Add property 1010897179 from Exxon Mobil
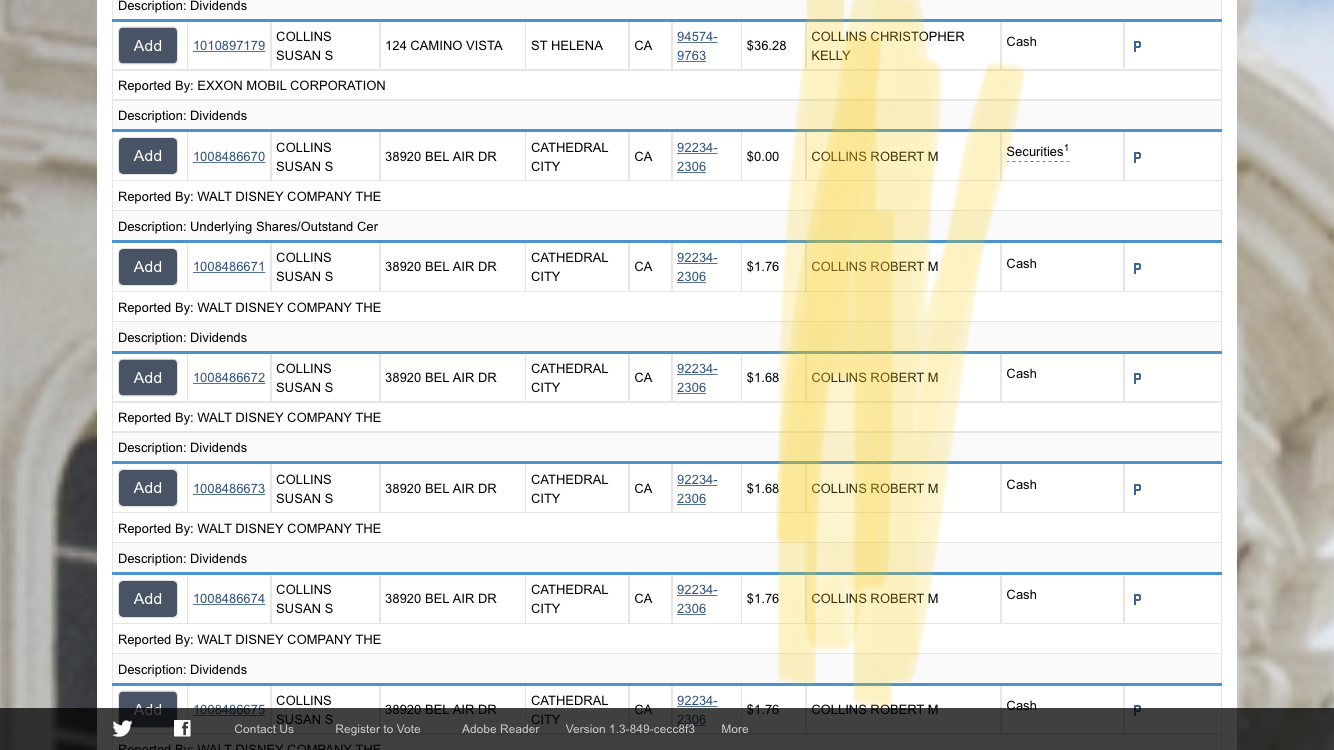Screen dimensions: 1334x750 (148, 46)
